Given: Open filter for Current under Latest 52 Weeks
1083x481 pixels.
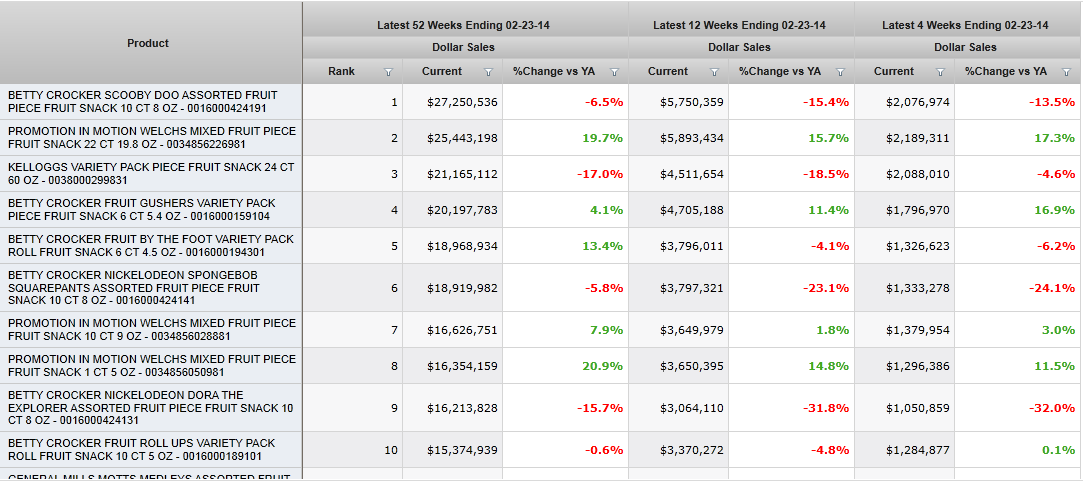Looking at the screenshot, I should (x=488, y=72).
